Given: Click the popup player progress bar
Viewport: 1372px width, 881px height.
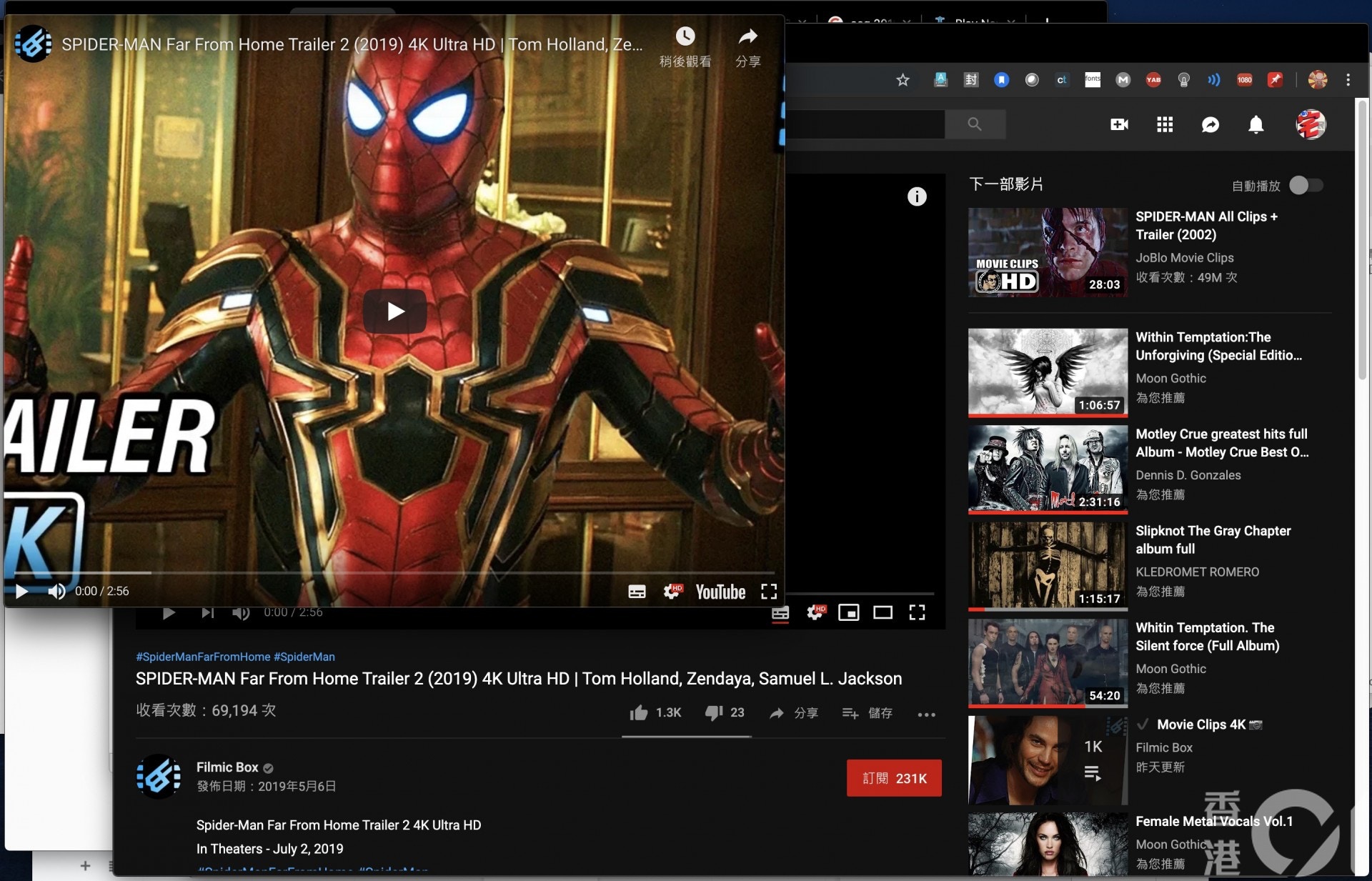Looking at the screenshot, I should point(393,572).
